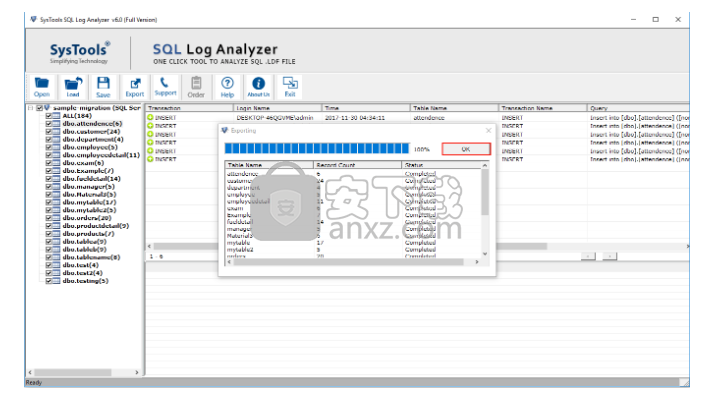Click the left arrow of export list scrollbar
717x405 pixels.
click(x=229, y=262)
